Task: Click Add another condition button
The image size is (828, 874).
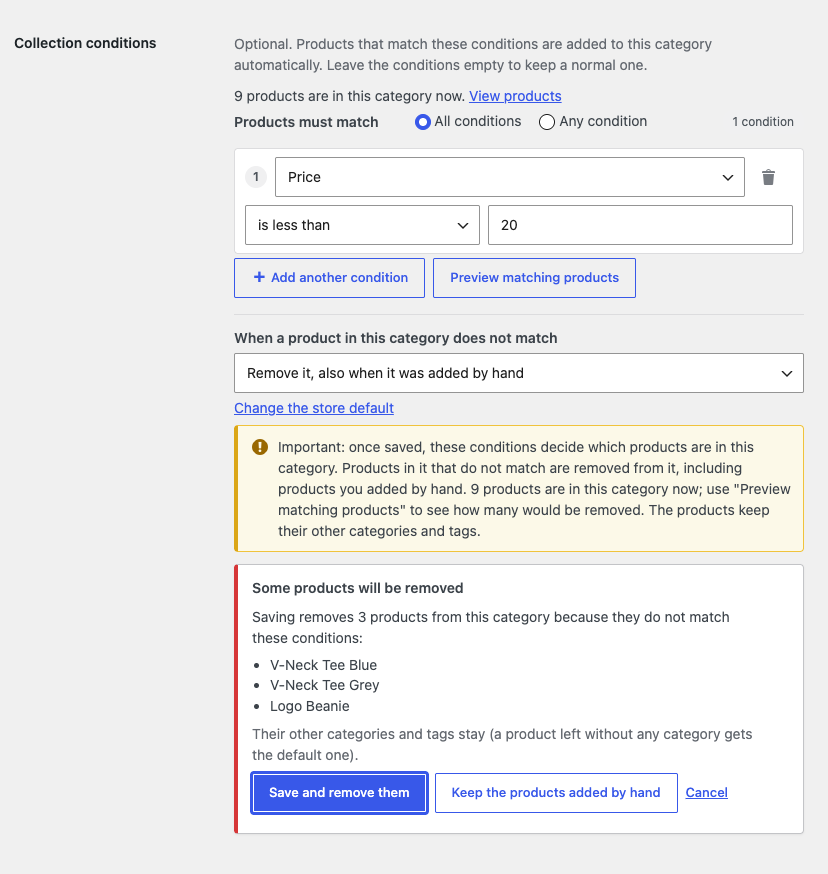Action: tap(330, 278)
